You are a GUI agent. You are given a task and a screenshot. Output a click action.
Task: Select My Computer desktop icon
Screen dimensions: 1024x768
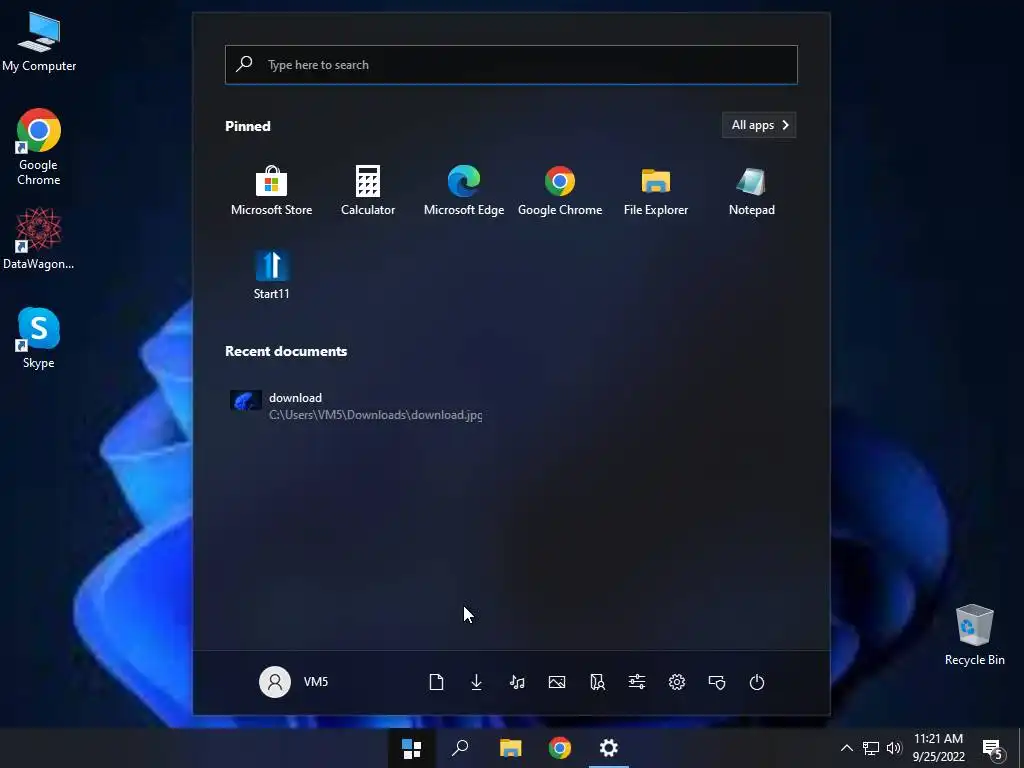point(39,42)
